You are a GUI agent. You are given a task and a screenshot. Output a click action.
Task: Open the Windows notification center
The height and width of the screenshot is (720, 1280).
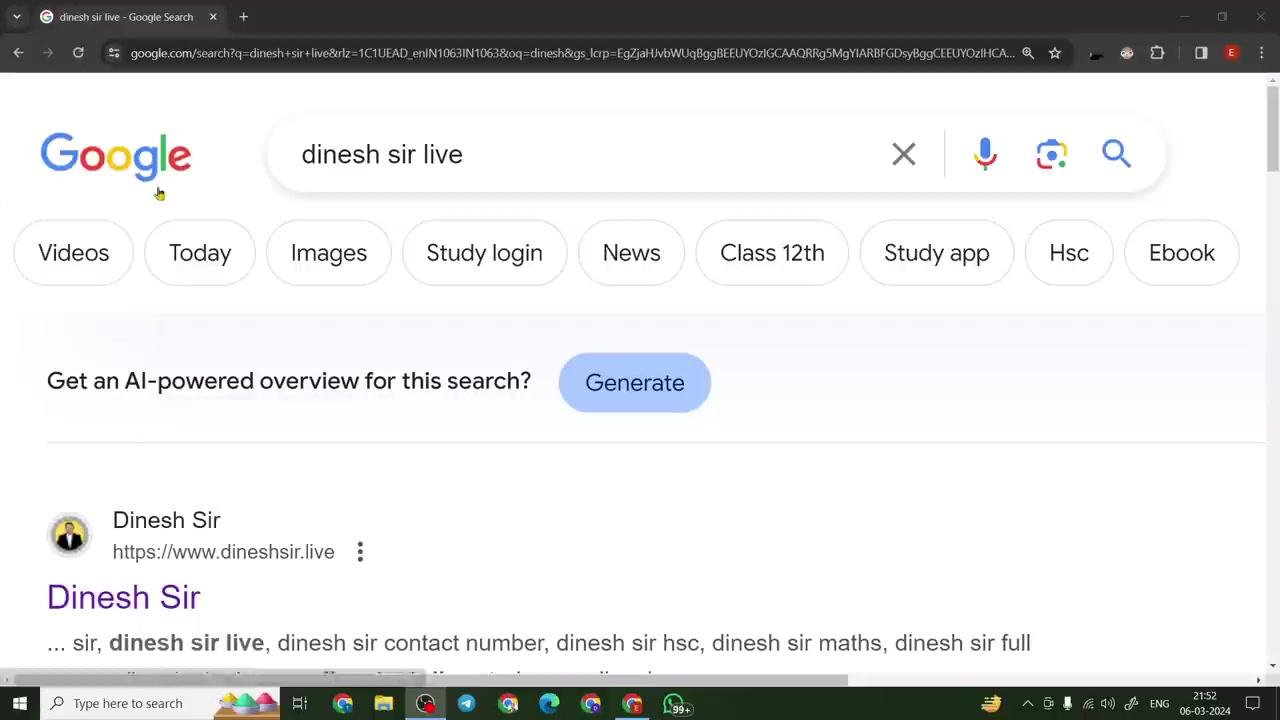pos(1252,704)
